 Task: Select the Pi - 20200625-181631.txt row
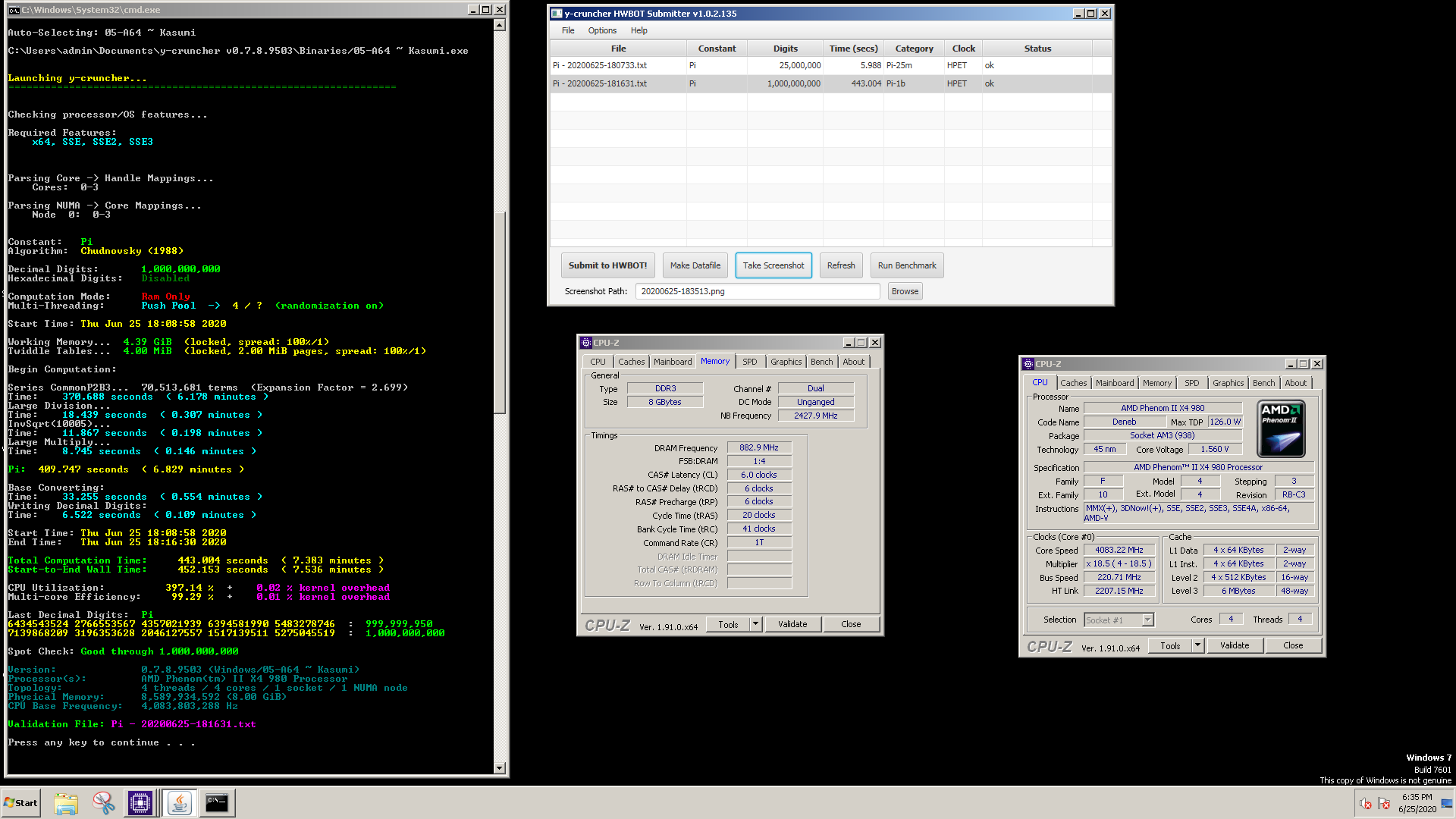(x=830, y=84)
